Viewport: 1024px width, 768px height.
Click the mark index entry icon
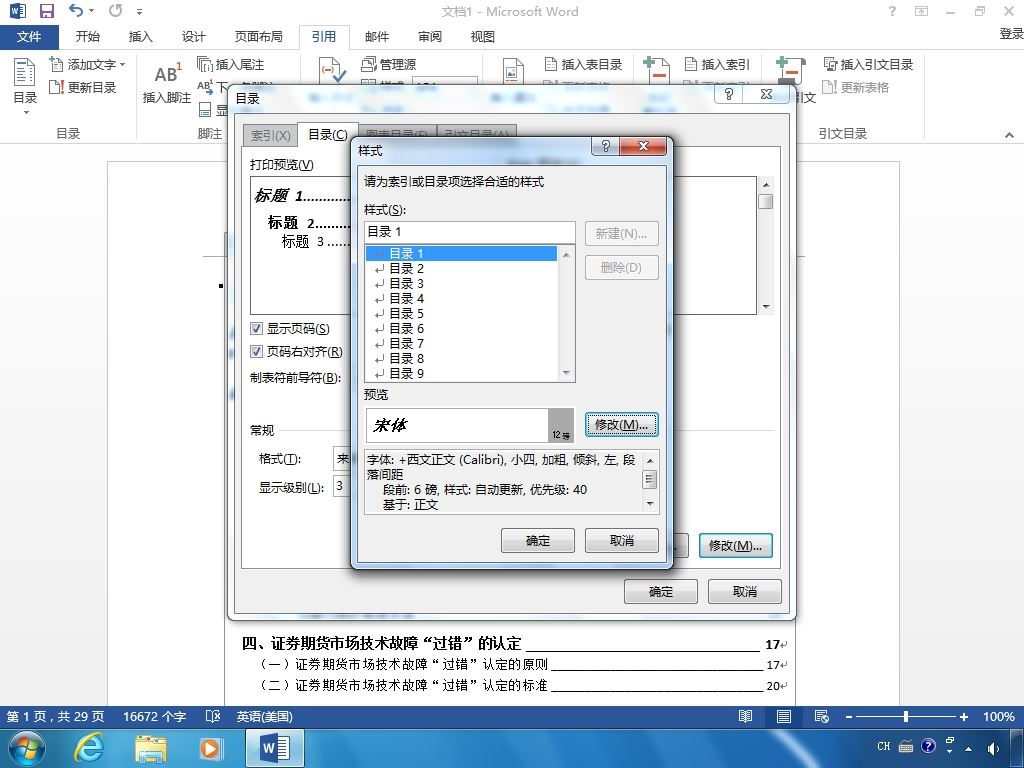click(x=656, y=70)
